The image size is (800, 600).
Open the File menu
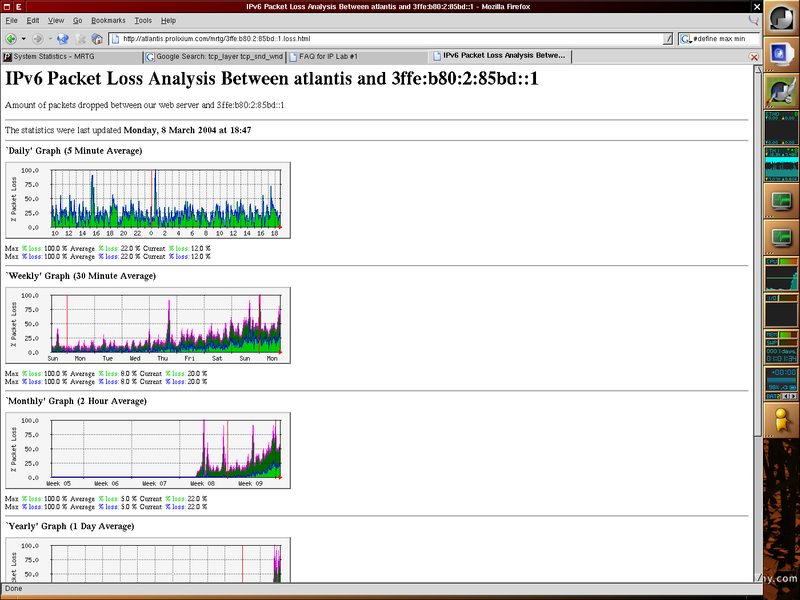[11, 20]
